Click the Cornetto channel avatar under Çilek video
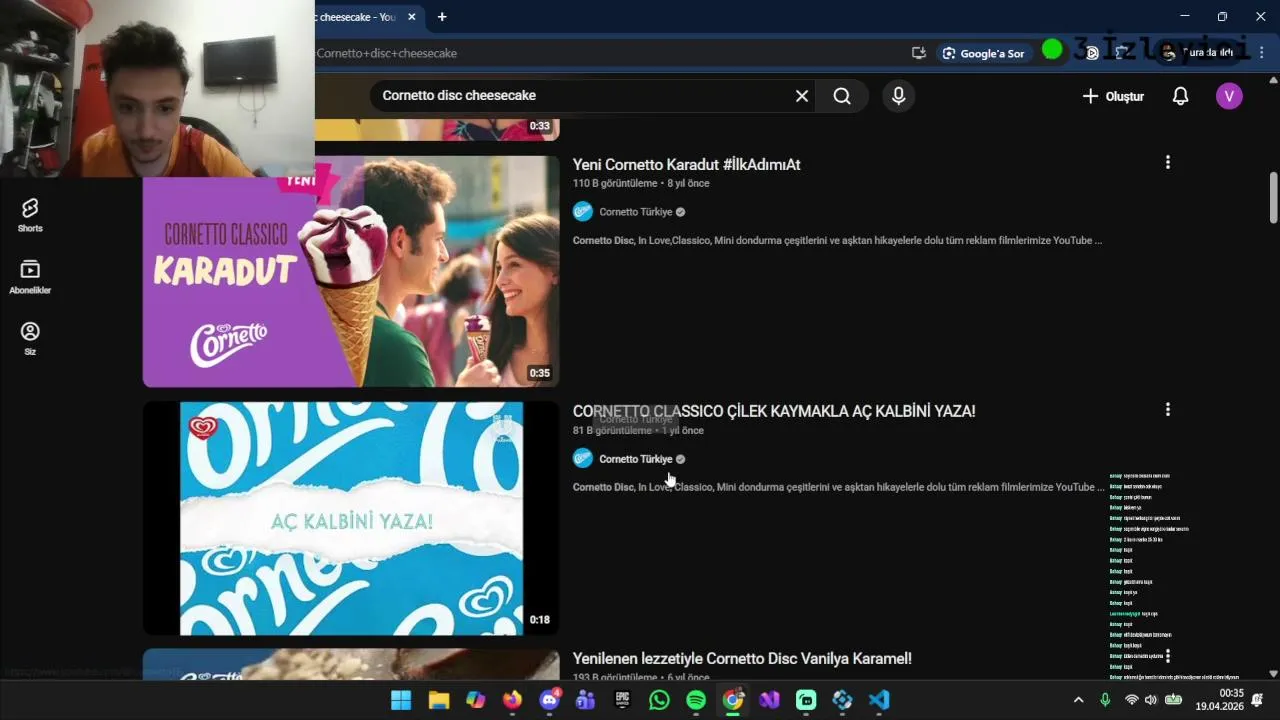Screen dimensions: 1280x720 coord(583,459)
